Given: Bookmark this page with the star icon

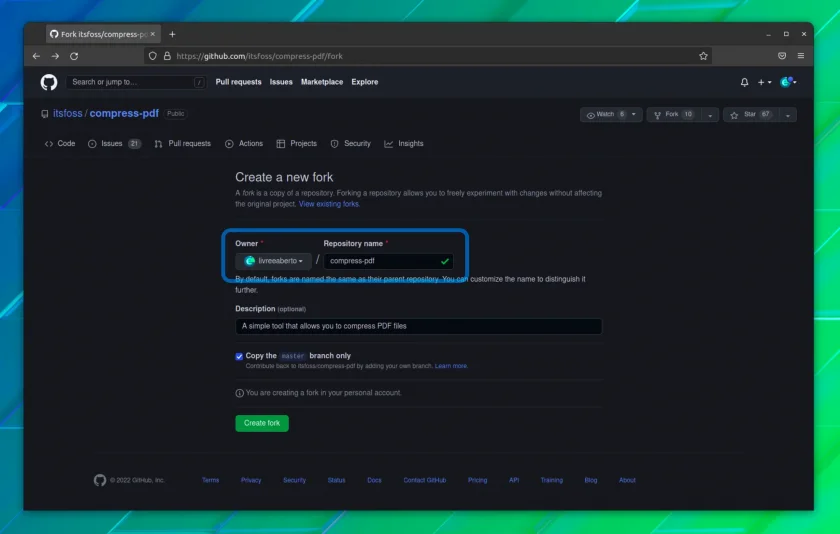Looking at the screenshot, I should [x=703, y=56].
